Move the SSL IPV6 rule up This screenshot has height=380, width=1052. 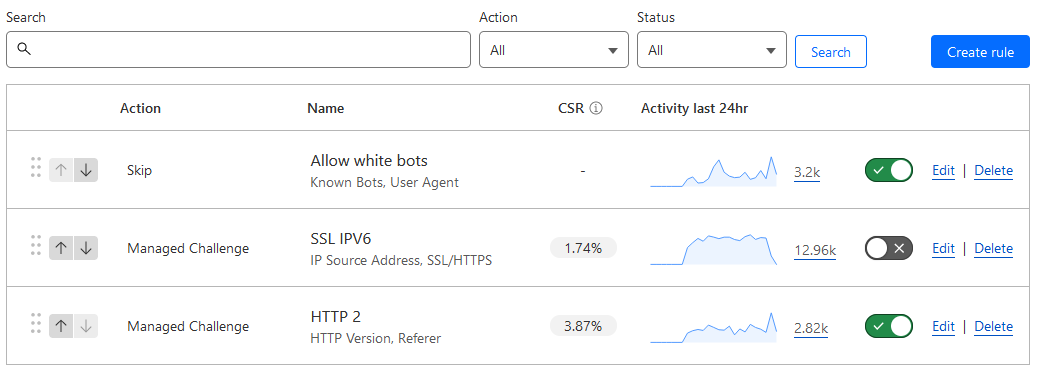[61, 248]
